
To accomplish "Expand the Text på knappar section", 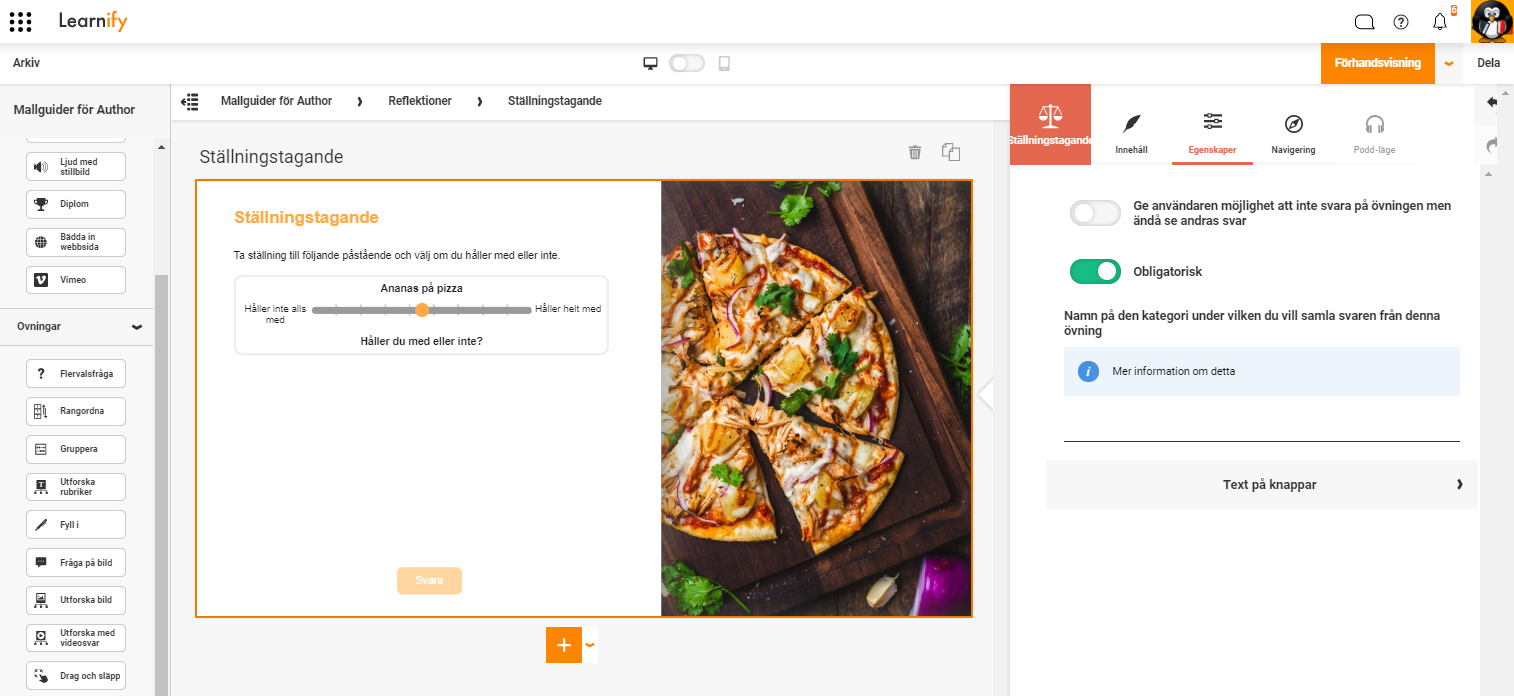I will (1262, 484).
